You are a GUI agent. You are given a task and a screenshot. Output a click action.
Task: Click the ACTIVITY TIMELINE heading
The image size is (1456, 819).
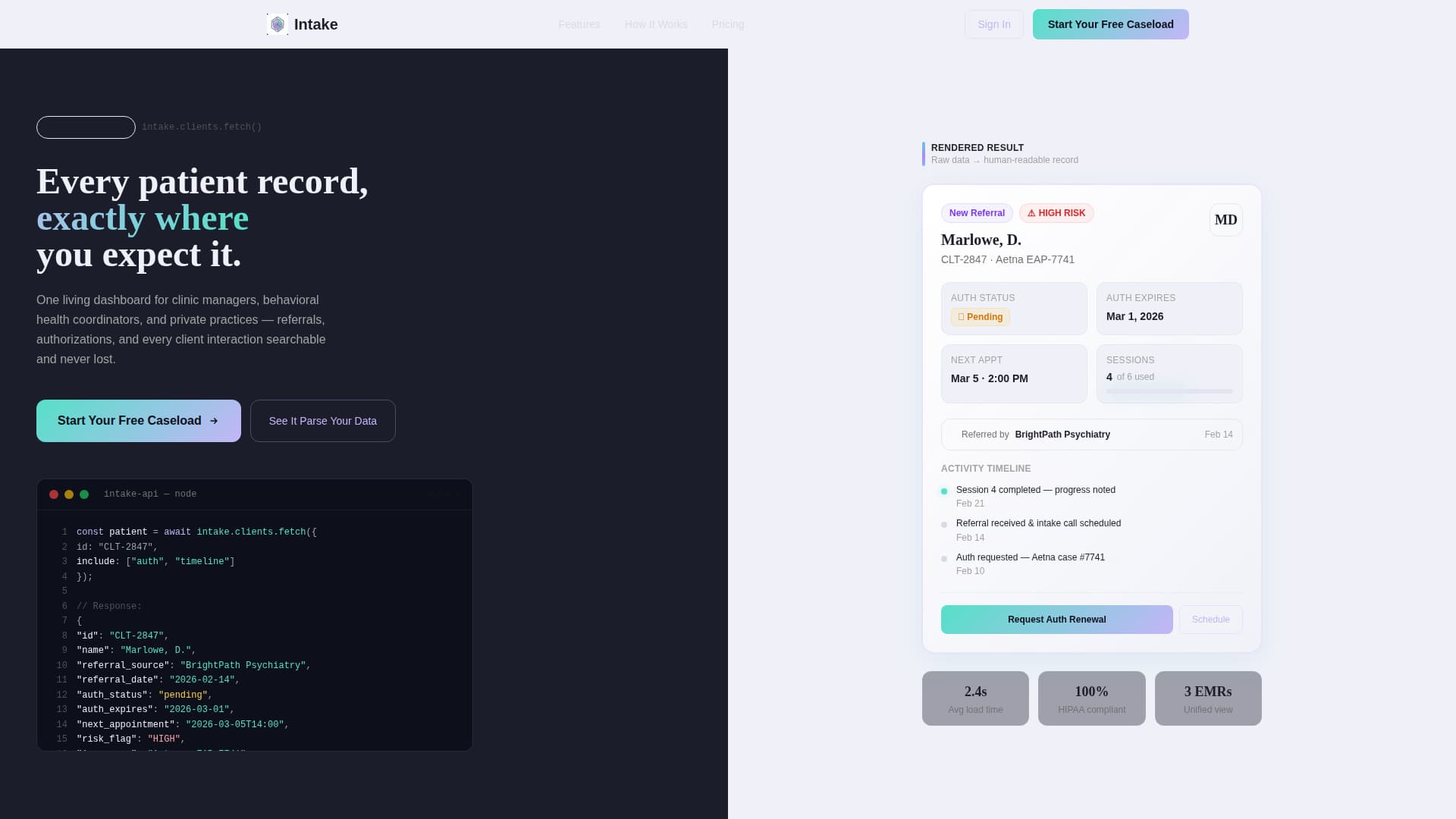986,469
